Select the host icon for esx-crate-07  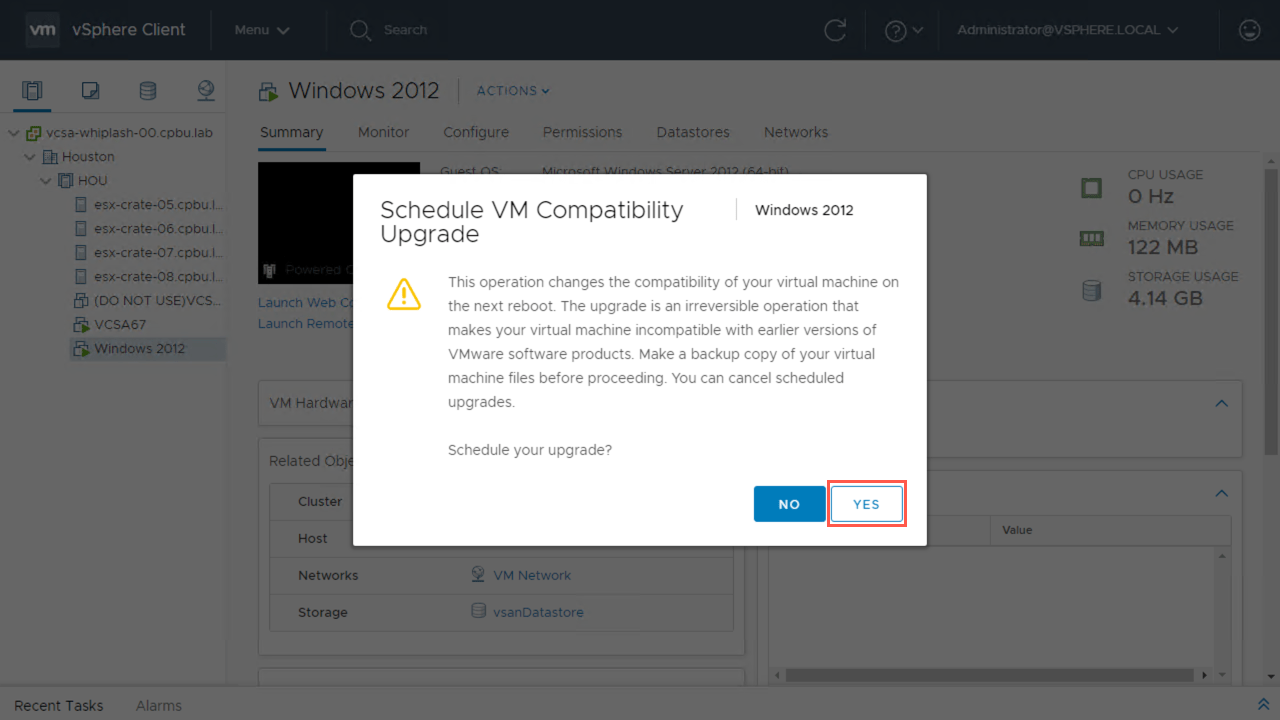[x=82, y=253]
